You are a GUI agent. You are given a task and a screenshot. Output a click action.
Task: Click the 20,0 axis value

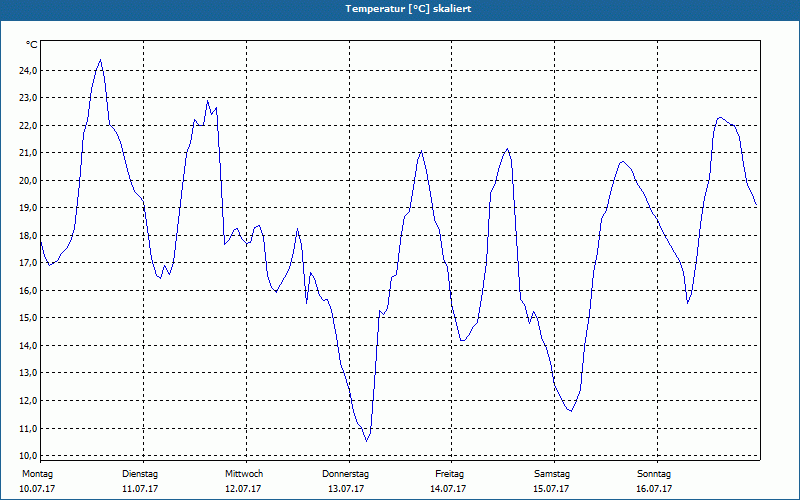(28, 181)
